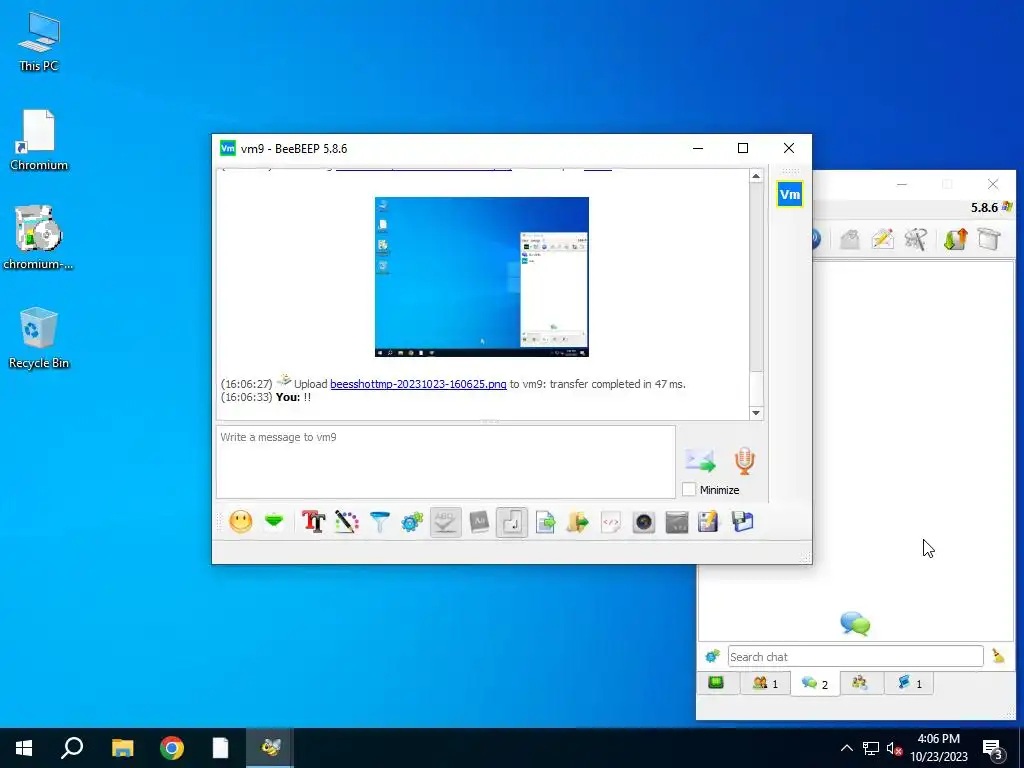Select the chats tab showing 2
Viewport: 1024px width, 768px height.
point(814,683)
